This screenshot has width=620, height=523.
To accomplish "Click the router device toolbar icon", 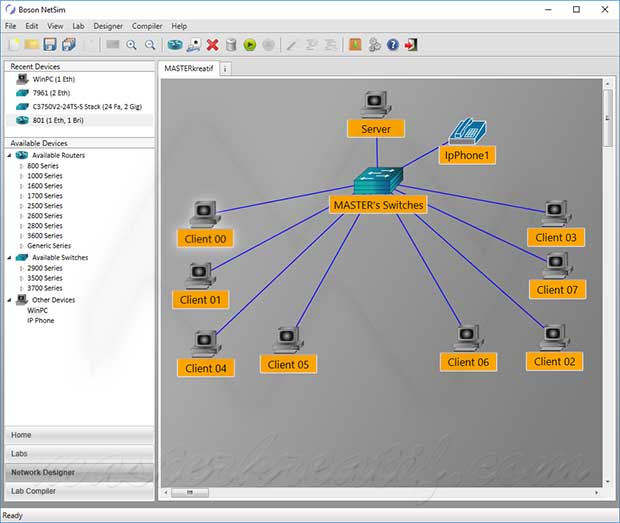I will 175,45.
